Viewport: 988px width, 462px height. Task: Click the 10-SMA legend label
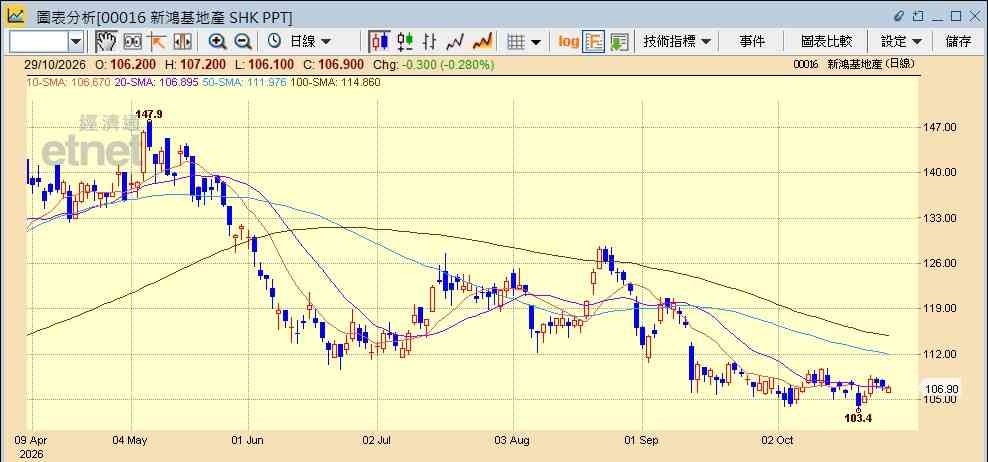tap(69, 82)
